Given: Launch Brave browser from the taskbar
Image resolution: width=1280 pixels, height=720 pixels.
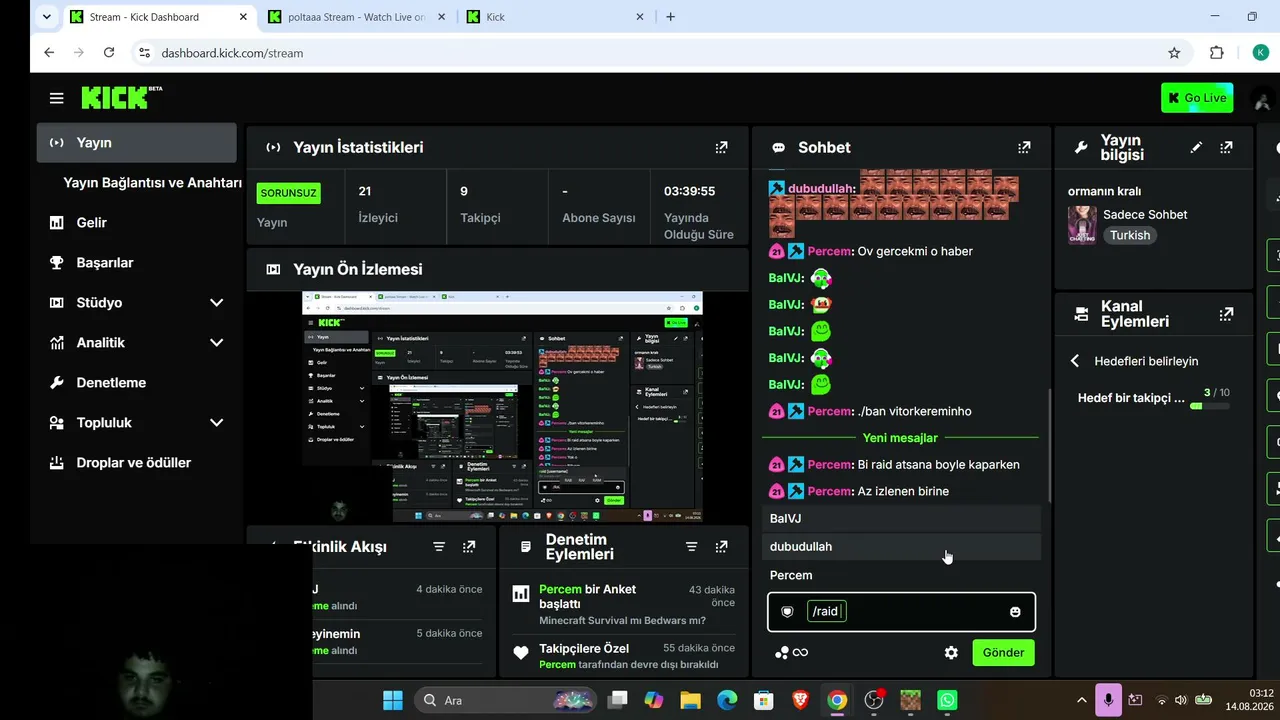Looking at the screenshot, I should coord(800,700).
